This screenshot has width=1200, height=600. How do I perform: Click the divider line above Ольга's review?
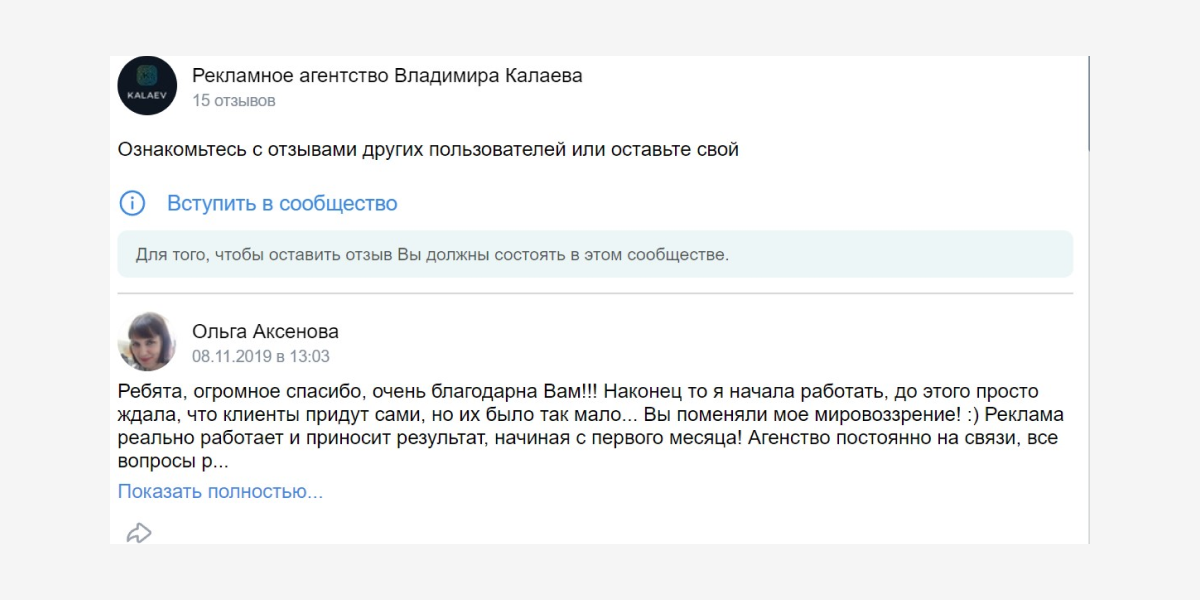(x=595, y=294)
